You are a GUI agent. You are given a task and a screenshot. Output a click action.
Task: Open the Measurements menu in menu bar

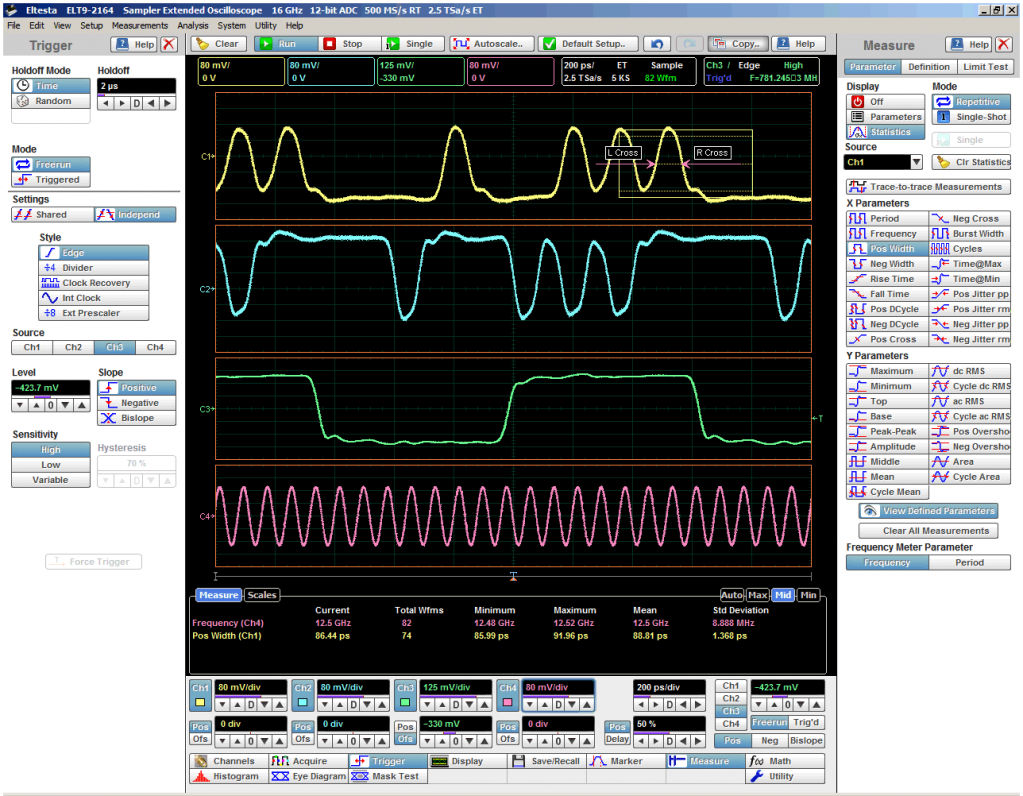click(x=139, y=25)
